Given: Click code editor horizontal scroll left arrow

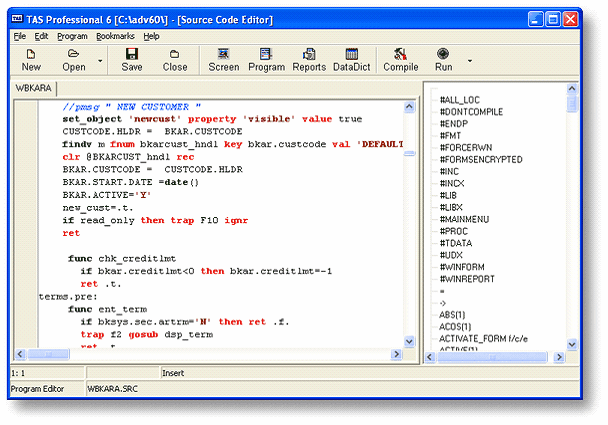Looking at the screenshot, I should coord(20,354).
